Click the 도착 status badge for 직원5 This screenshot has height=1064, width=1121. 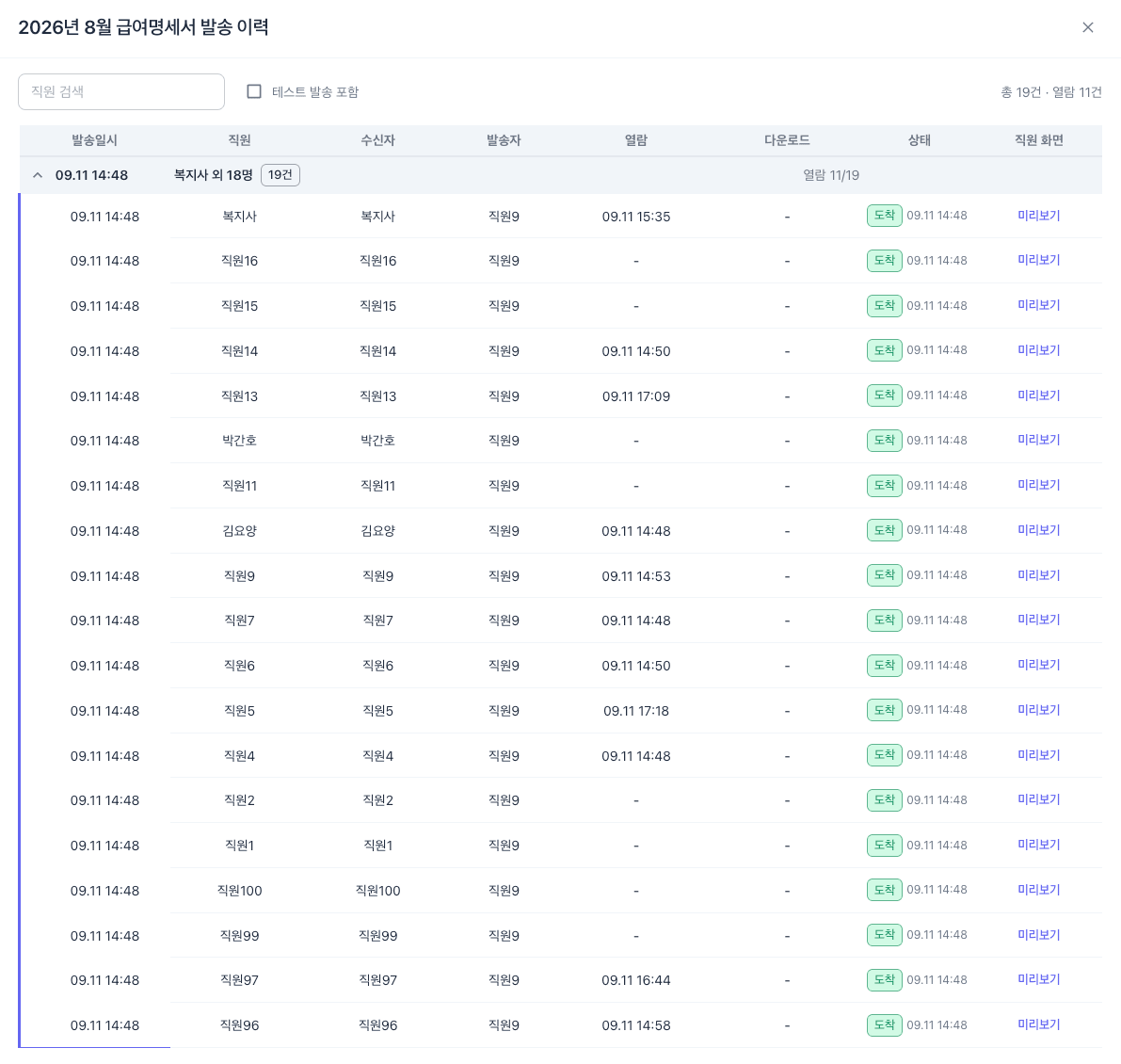885,710
